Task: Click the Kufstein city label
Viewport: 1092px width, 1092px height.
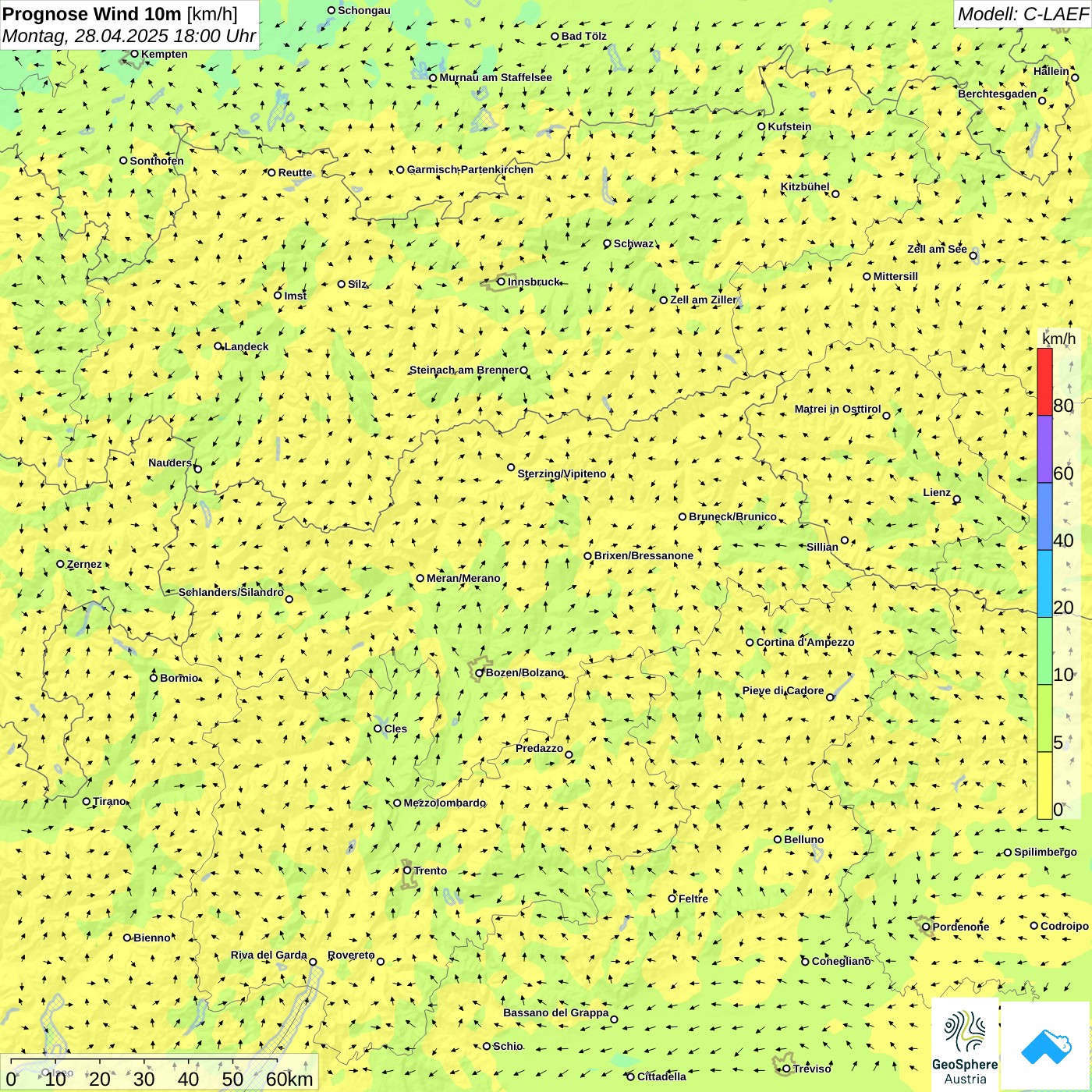Action: pyautogui.click(x=789, y=126)
